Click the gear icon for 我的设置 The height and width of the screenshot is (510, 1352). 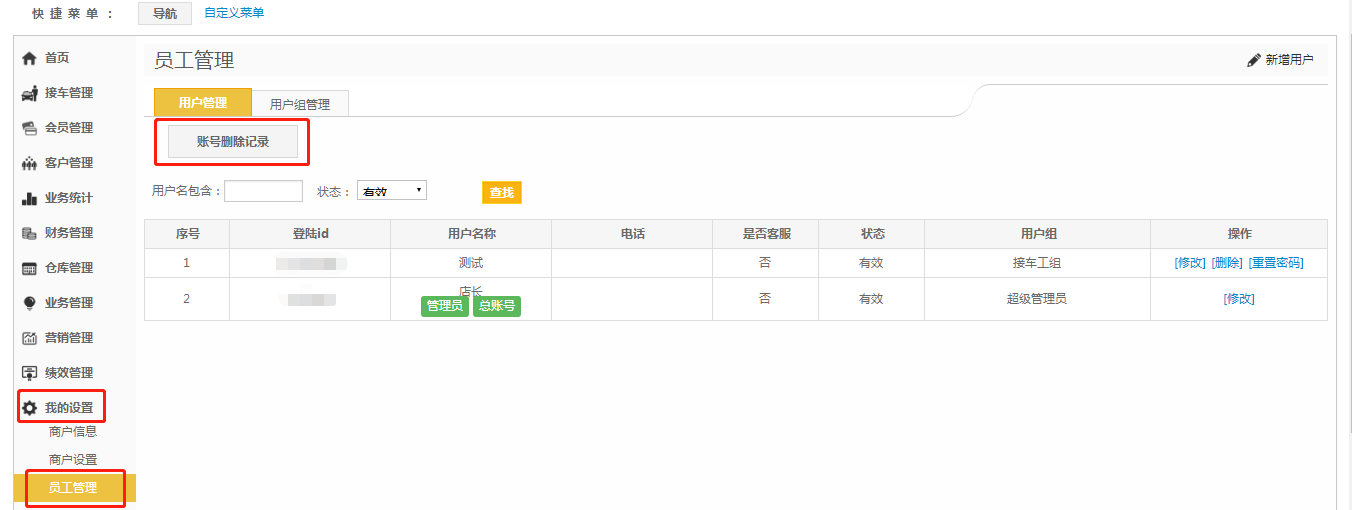point(29,408)
